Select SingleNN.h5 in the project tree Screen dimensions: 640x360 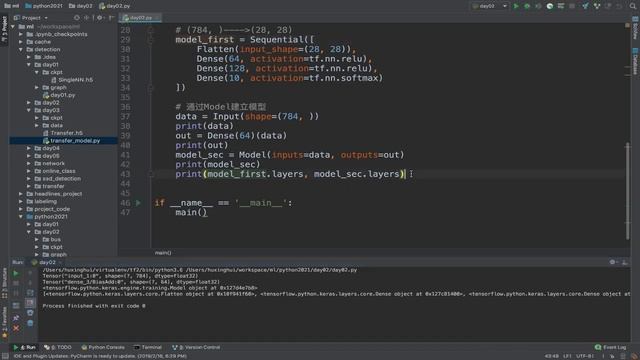72,80
